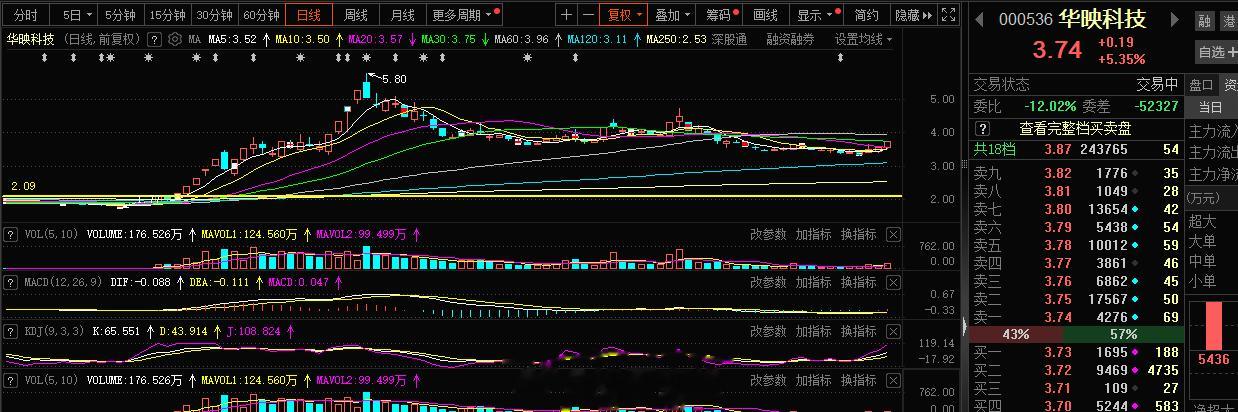This screenshot has width=1238, height=412.
Task: Click the 57% buy ratio bar
Action: [x=1123, y=334]
